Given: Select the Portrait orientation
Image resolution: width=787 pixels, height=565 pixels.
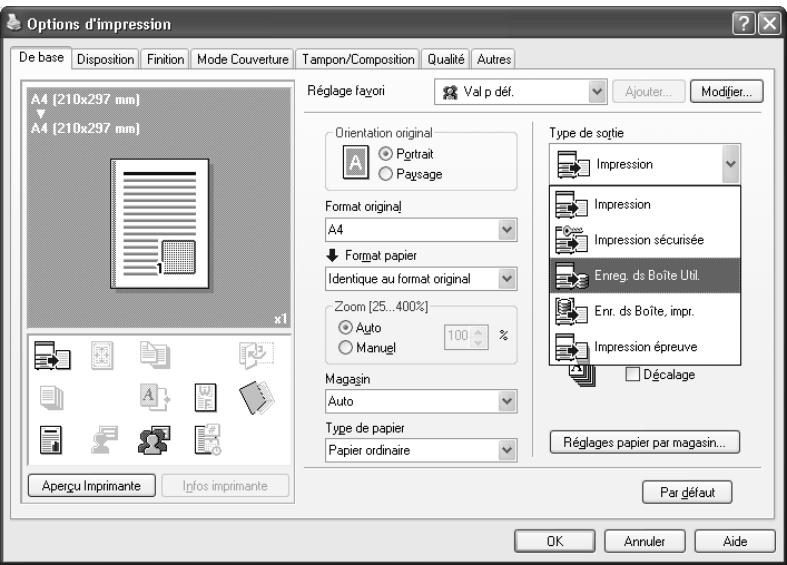Looking at the screenshot, I should pyautogui.click(x=385, y=154).
